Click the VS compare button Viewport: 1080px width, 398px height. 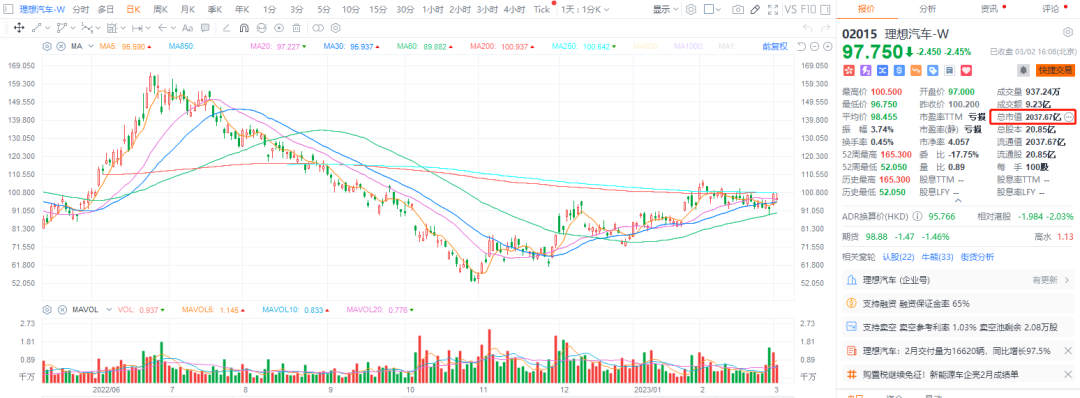(x=791, y=10)
